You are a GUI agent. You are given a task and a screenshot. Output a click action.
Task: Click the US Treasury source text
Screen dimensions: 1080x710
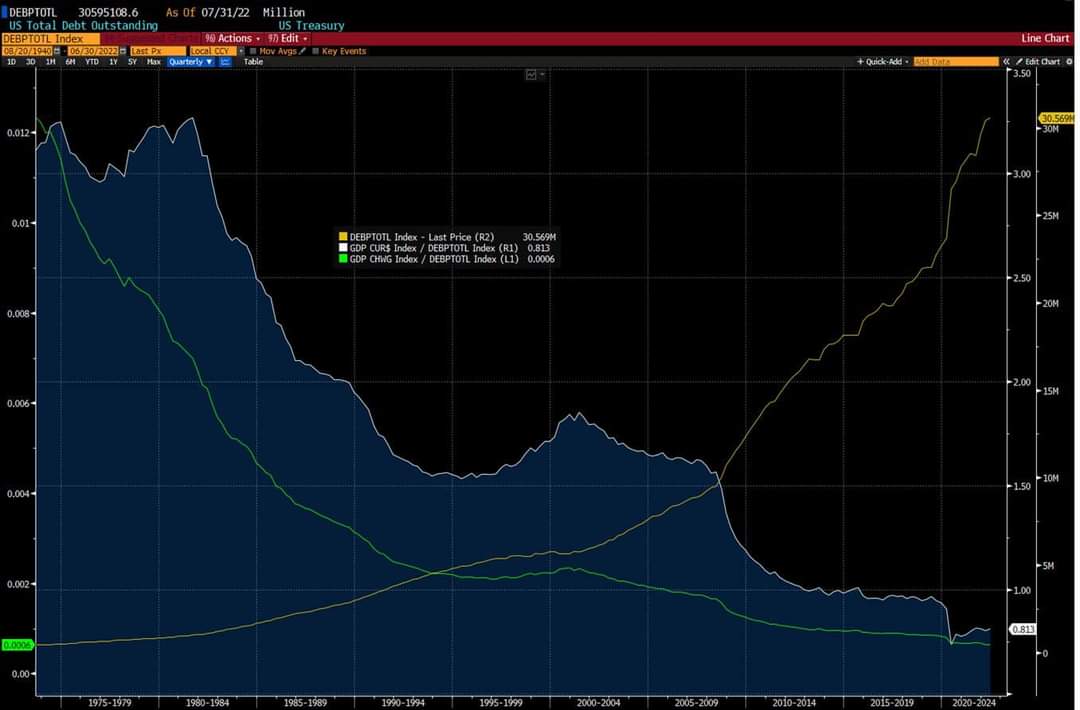point(311,25)
